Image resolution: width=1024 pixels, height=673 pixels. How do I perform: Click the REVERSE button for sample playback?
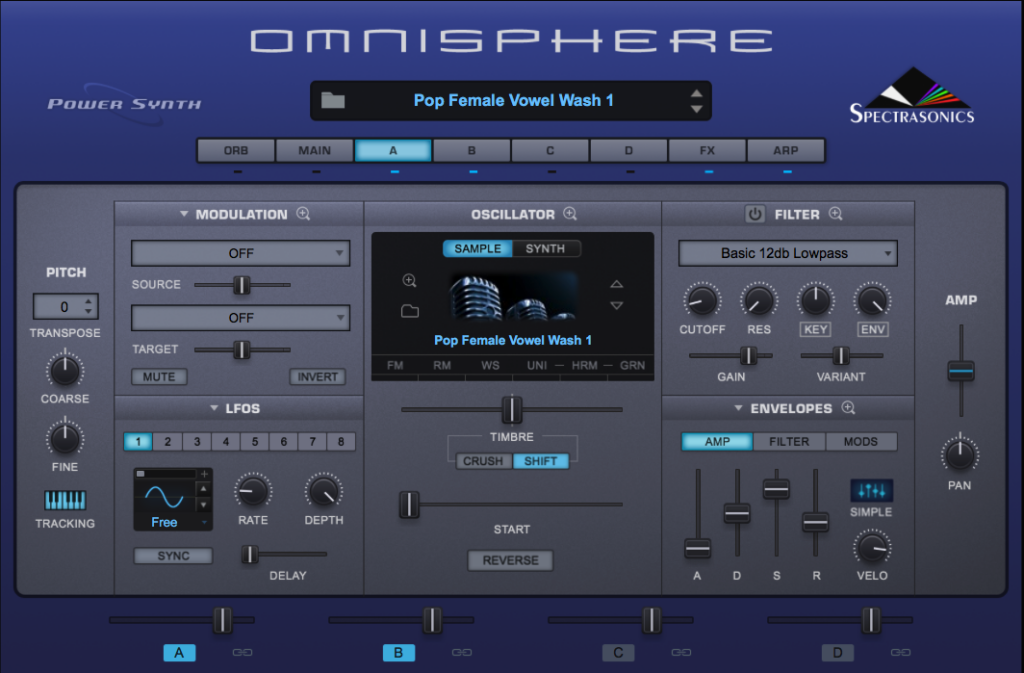[510, 560]
